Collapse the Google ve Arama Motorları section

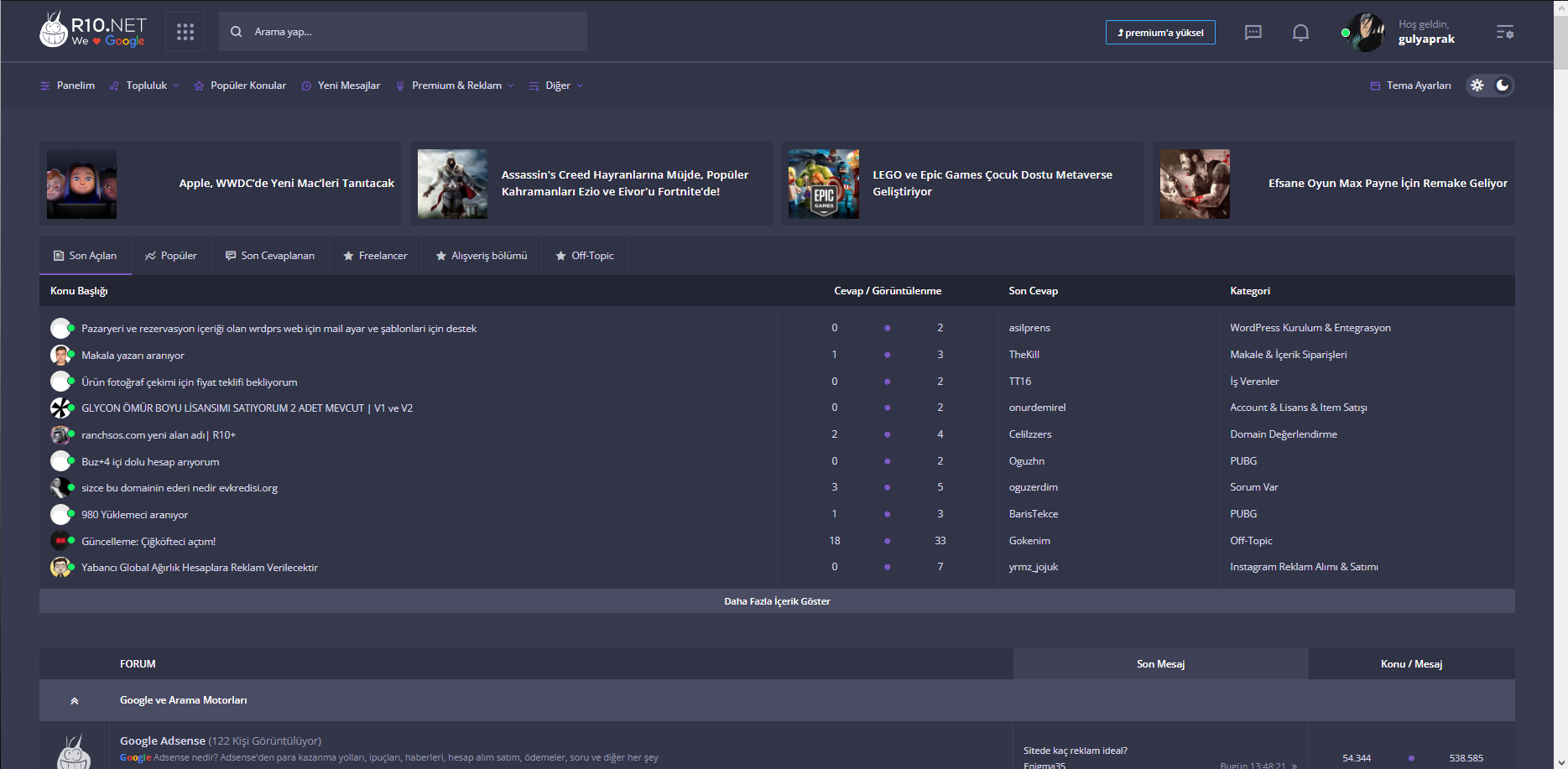click(75, 700)
